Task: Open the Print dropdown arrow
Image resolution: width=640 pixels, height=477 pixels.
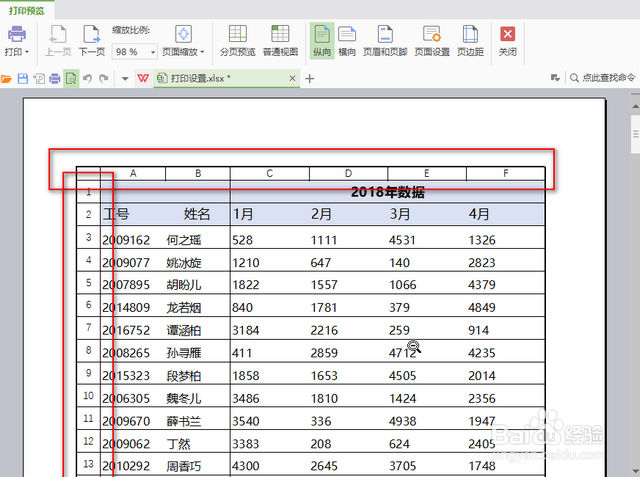Action: 27,52
